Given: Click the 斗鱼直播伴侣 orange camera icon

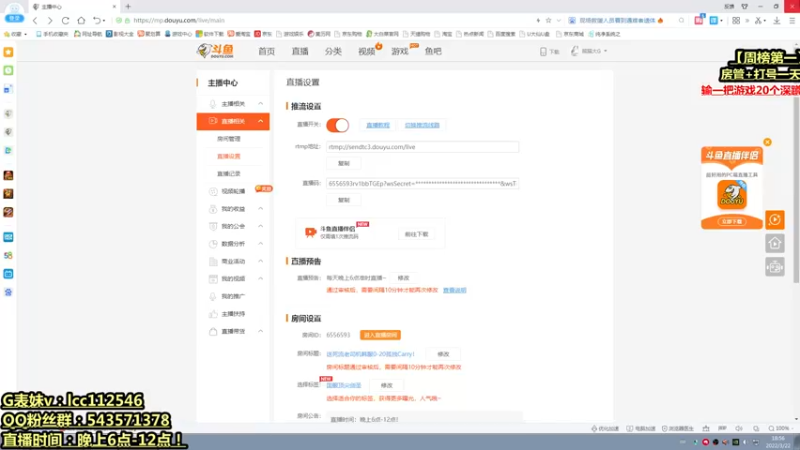Looking at the screenshot, I should coord(310,233).
